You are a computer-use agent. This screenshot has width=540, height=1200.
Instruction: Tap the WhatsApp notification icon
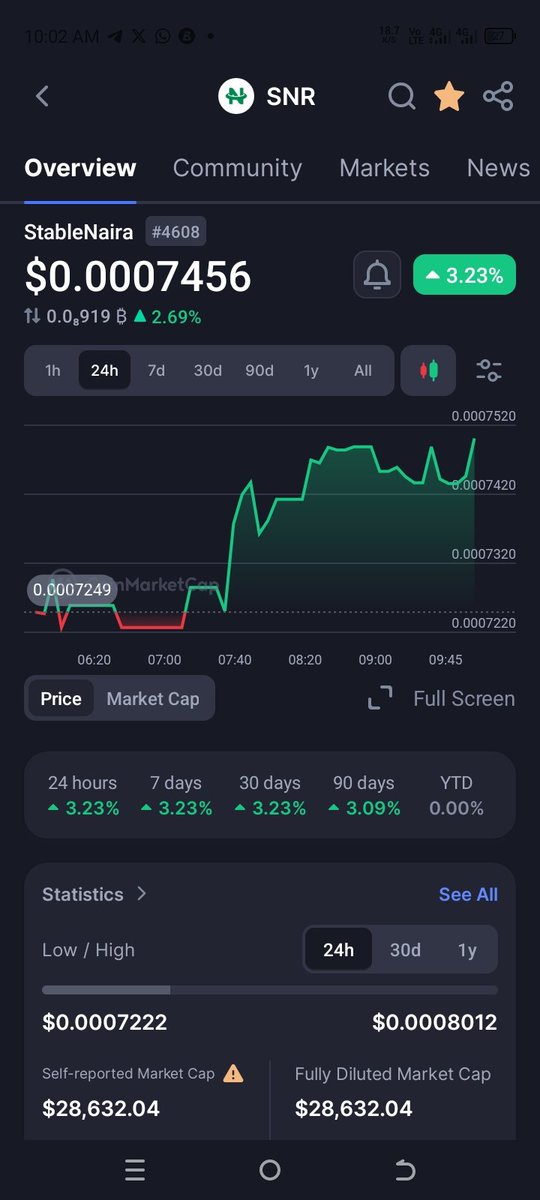162,36
